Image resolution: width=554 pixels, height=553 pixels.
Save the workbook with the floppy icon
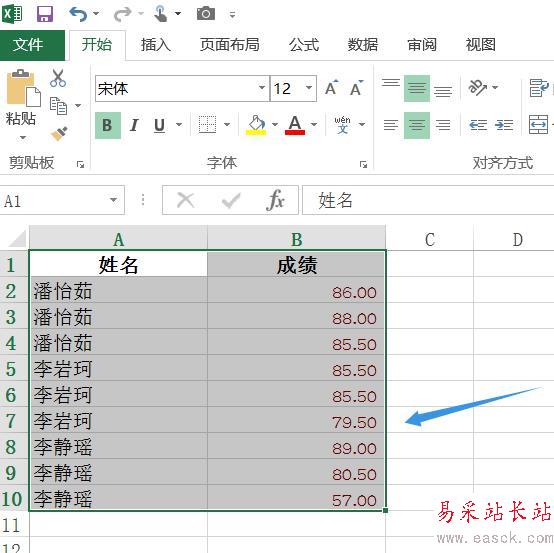45,14
